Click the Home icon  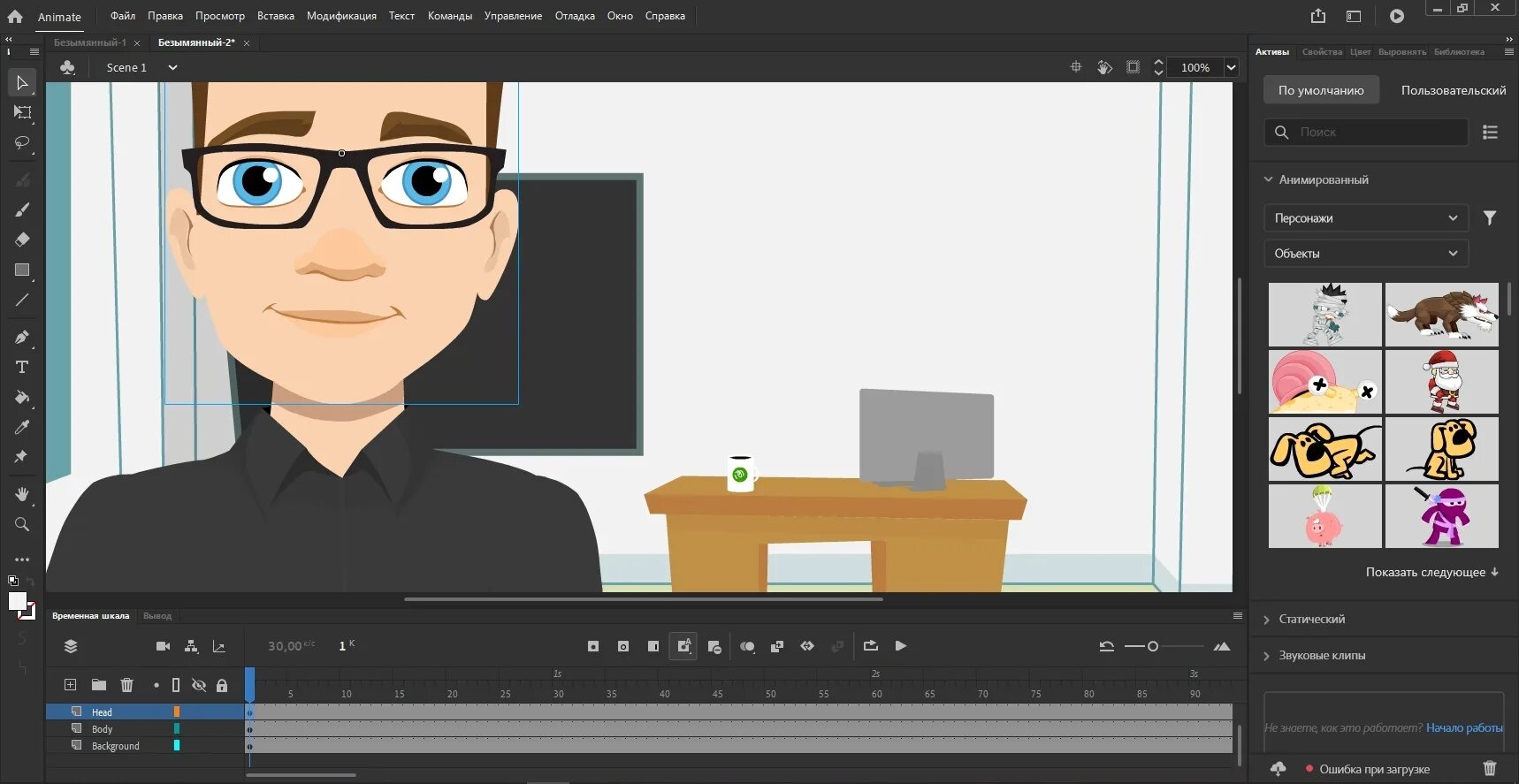[15, 16]
